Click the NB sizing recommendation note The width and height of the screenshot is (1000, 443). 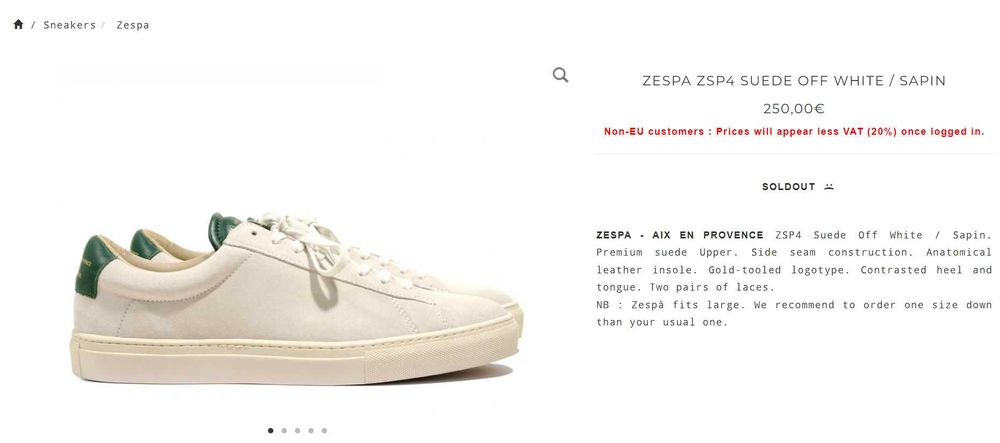(794, 313)
